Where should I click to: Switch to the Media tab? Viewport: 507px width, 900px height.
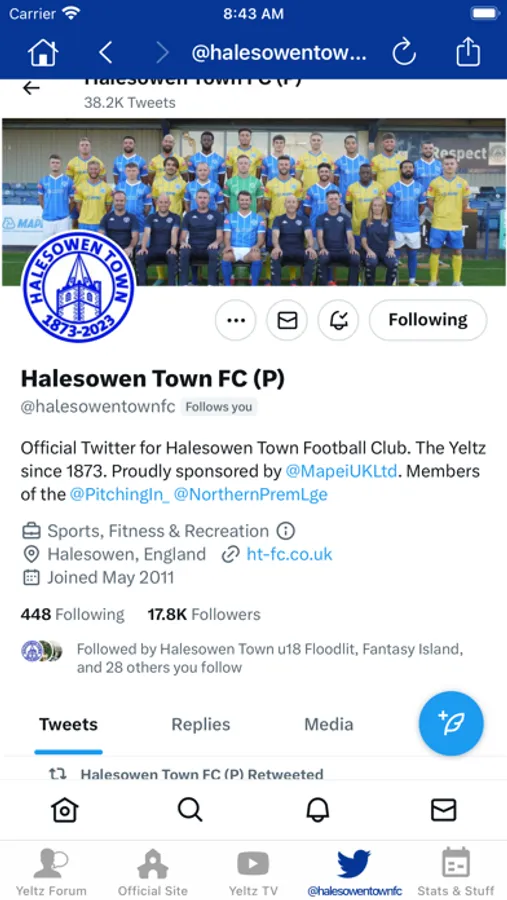(328, 724)
